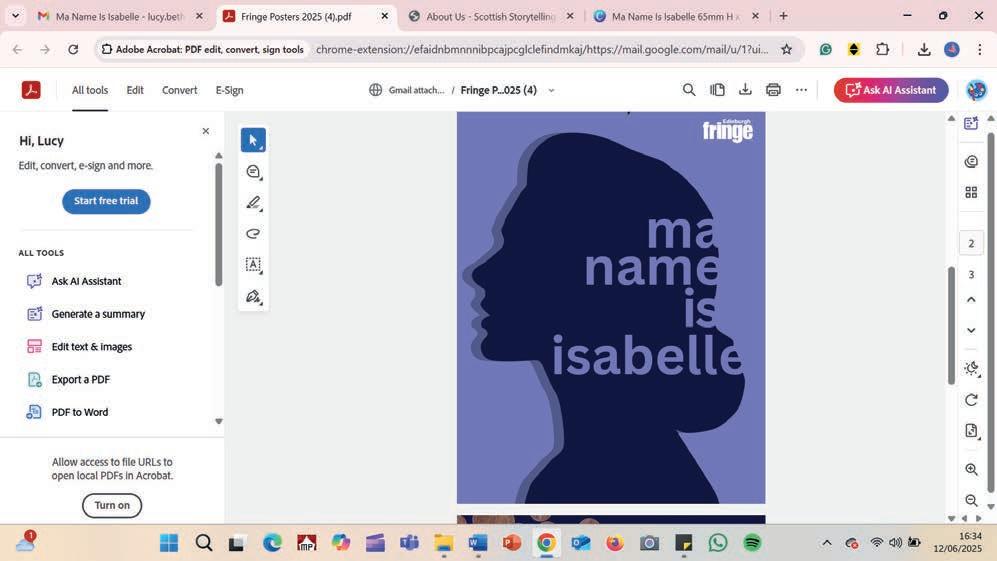Open the page view panel icon
Screen dimensions: 997x561
717,90
